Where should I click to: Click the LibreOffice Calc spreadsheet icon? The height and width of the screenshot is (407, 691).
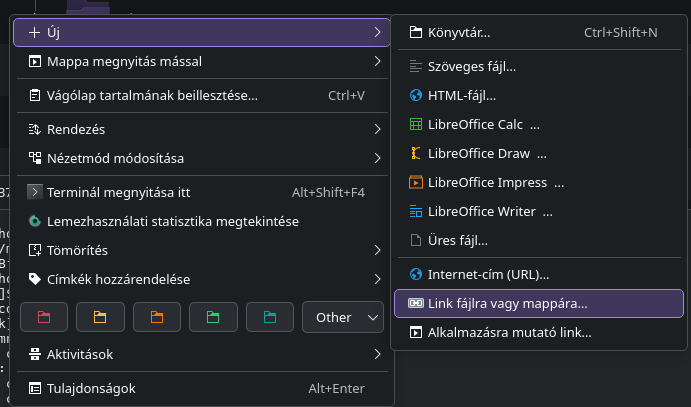click(417, 125)
